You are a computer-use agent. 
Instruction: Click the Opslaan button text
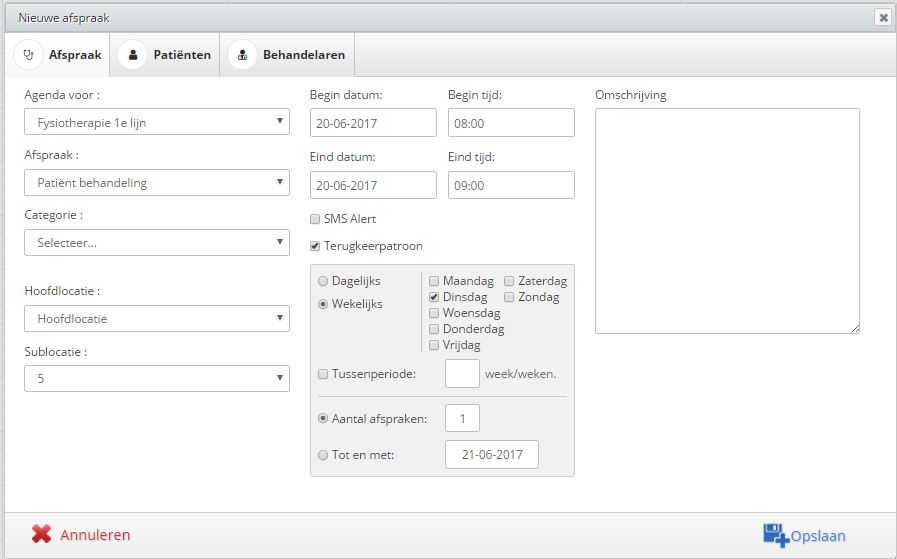818,536
